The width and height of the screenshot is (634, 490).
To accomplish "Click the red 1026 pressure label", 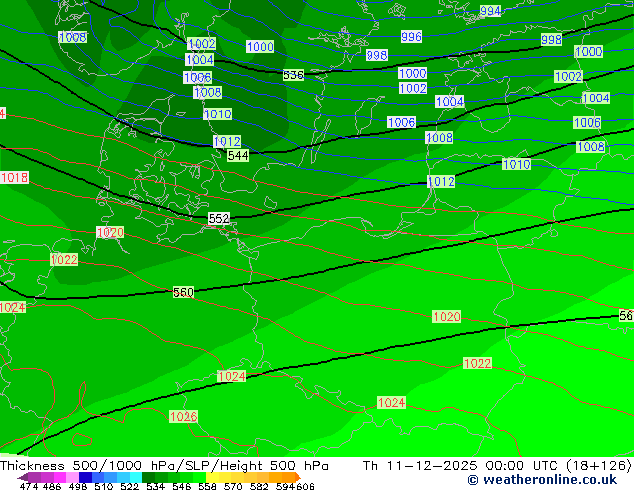I will coord(183,416).
